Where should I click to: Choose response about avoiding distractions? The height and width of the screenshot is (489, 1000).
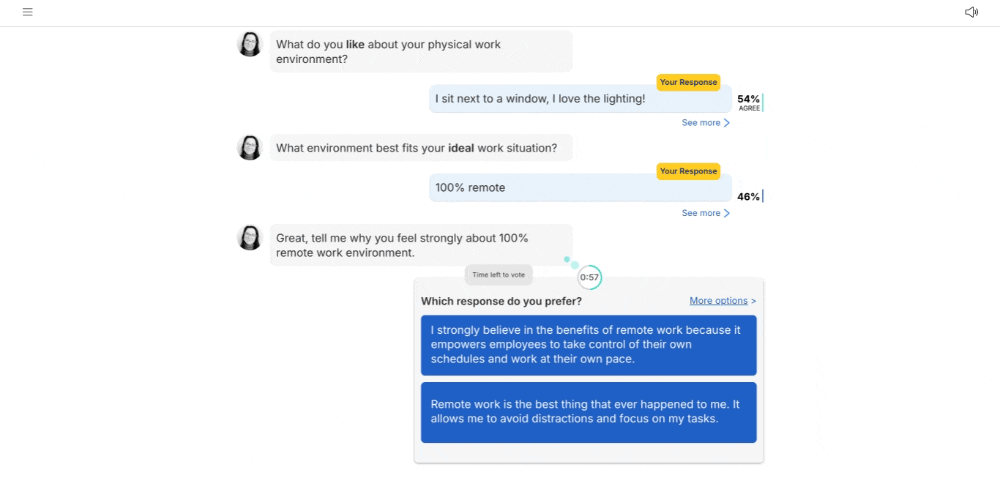588,412
